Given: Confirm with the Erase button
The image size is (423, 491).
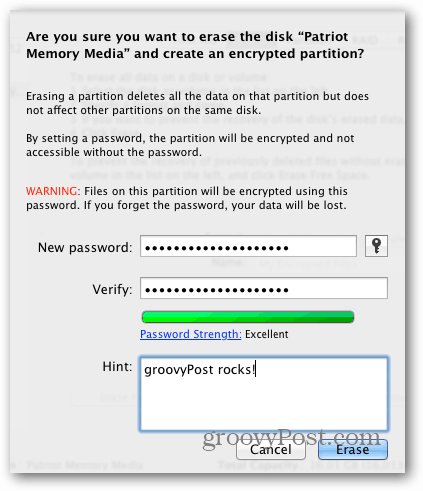Looking at the screenshot, I should pyautogui.click(x=353, y=450).
